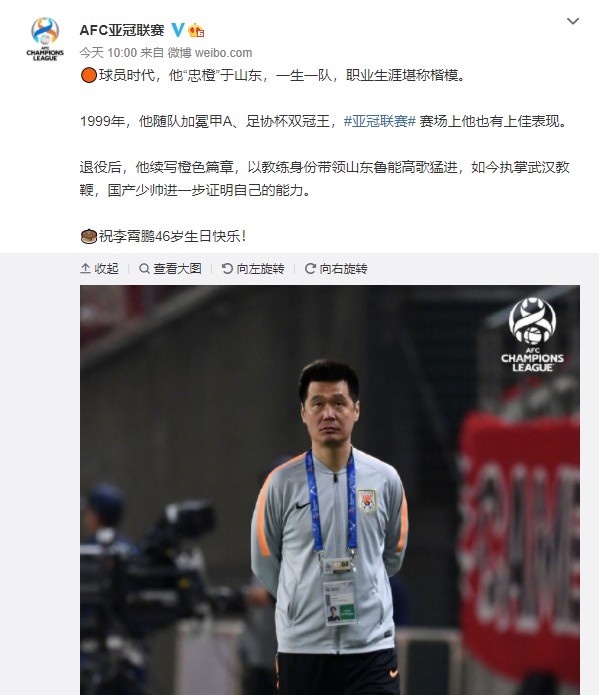Expand the post options chevron menu
Viewport: 599px width, 695px height.
point(573,21)
